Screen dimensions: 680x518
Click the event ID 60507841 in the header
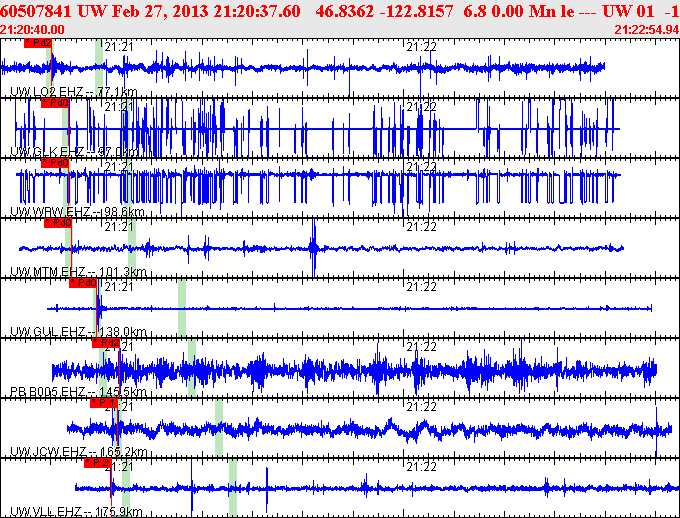36,11
